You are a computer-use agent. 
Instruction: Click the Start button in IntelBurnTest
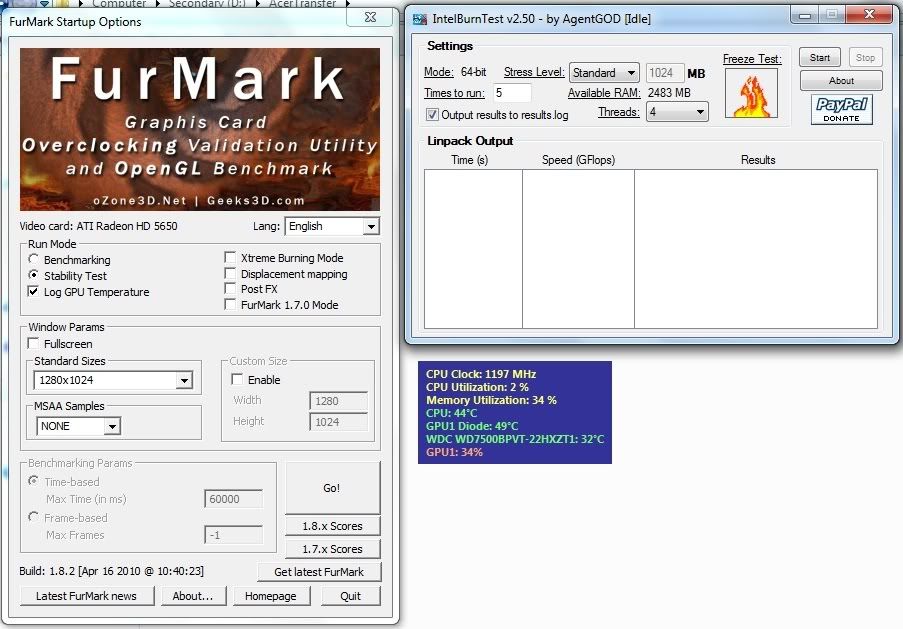(820, 58)
